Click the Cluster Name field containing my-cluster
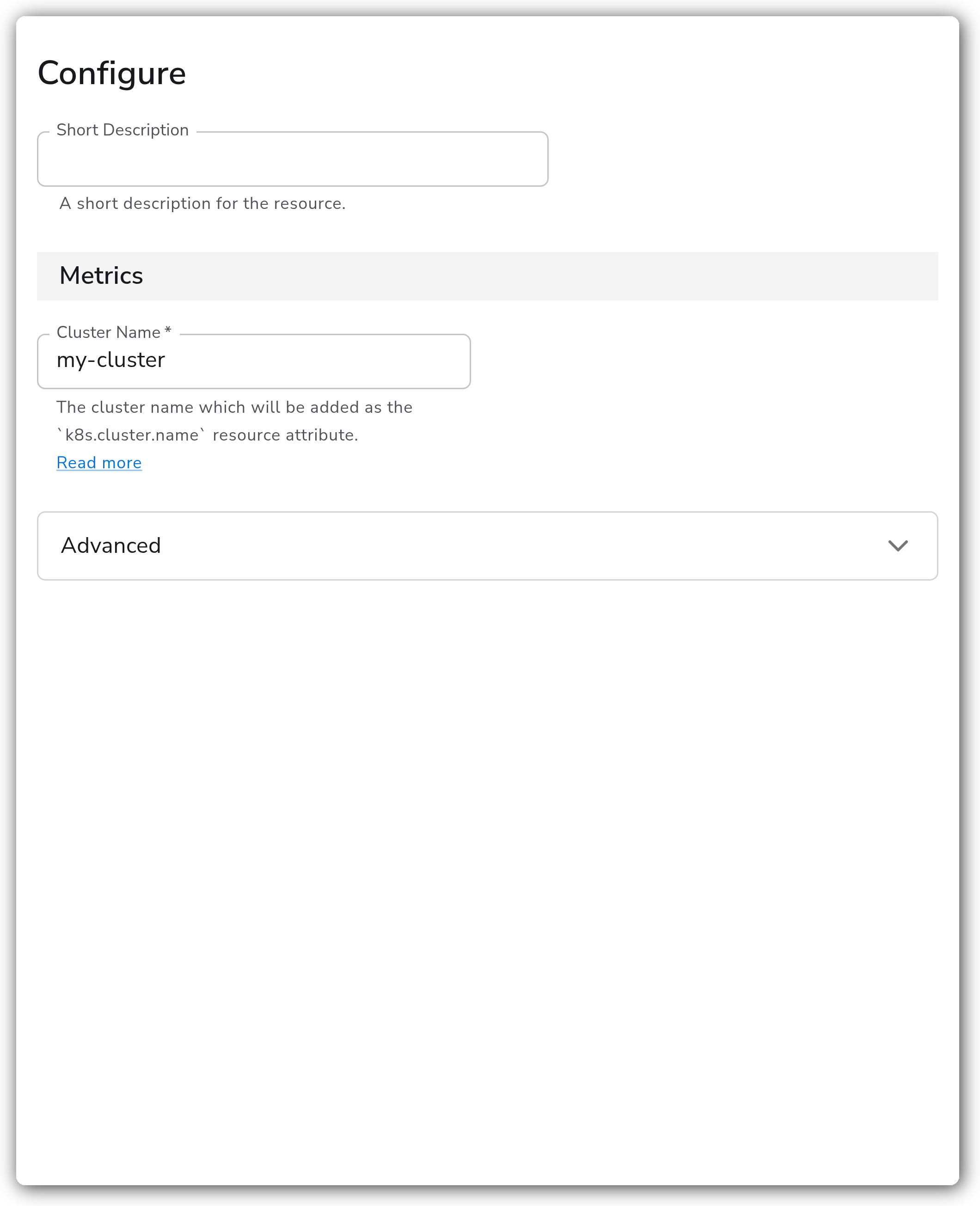Image resolution: width=980 pixels, height=1206 pixels. pyautogui.click(x=254, y=361)
